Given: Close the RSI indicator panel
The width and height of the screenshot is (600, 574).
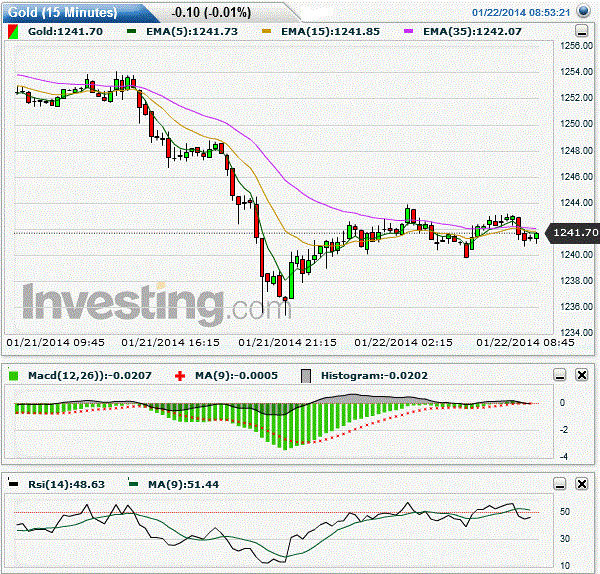Looking at the screenshot, I should pos(582,484).
